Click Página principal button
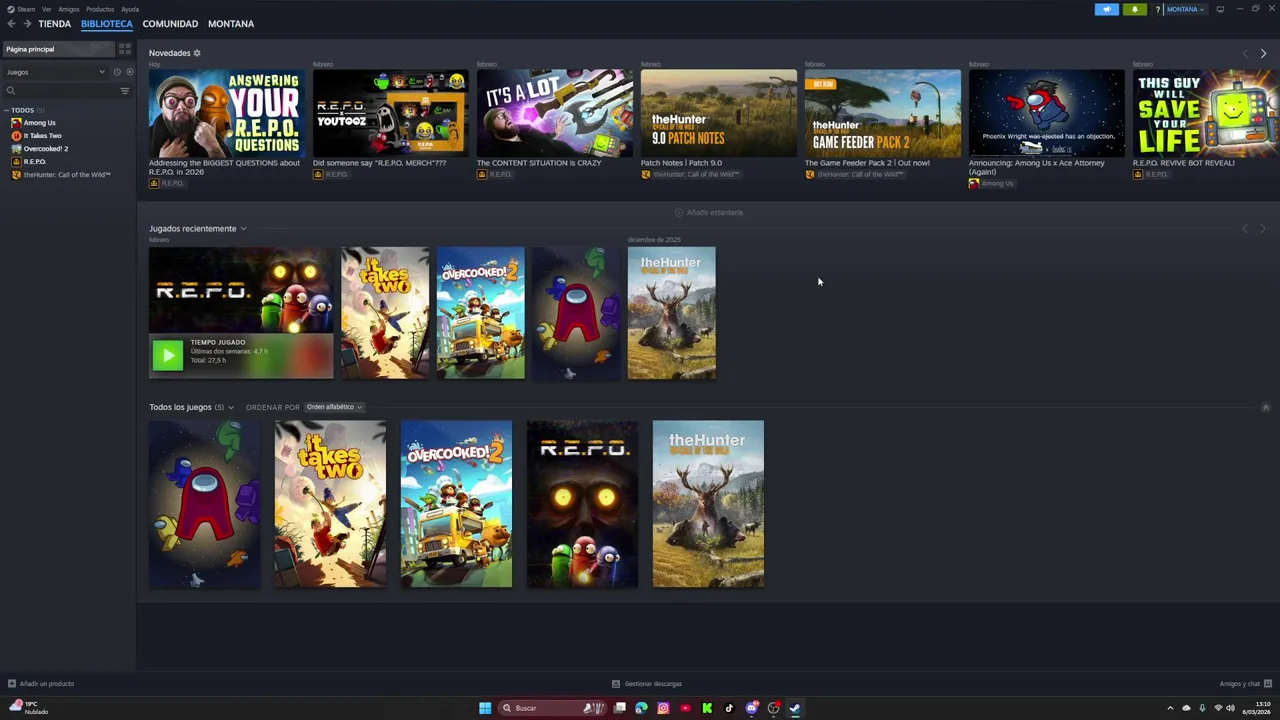Screen dimensions: 1280x720 [x=58, y=49]
